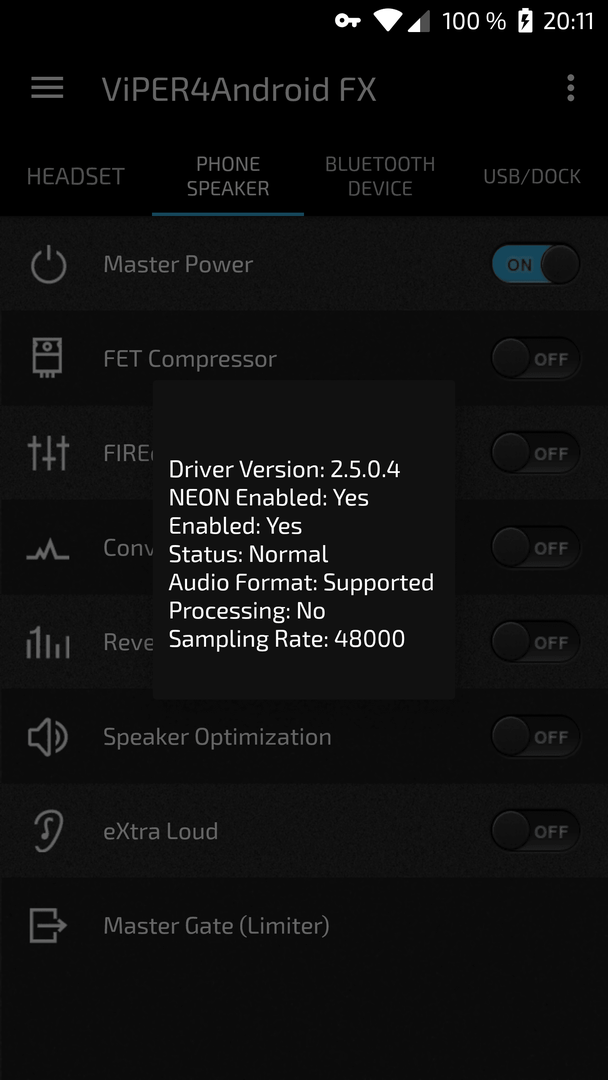
Task: Tap the driver status info popup
Action: (x=304, y=540)
